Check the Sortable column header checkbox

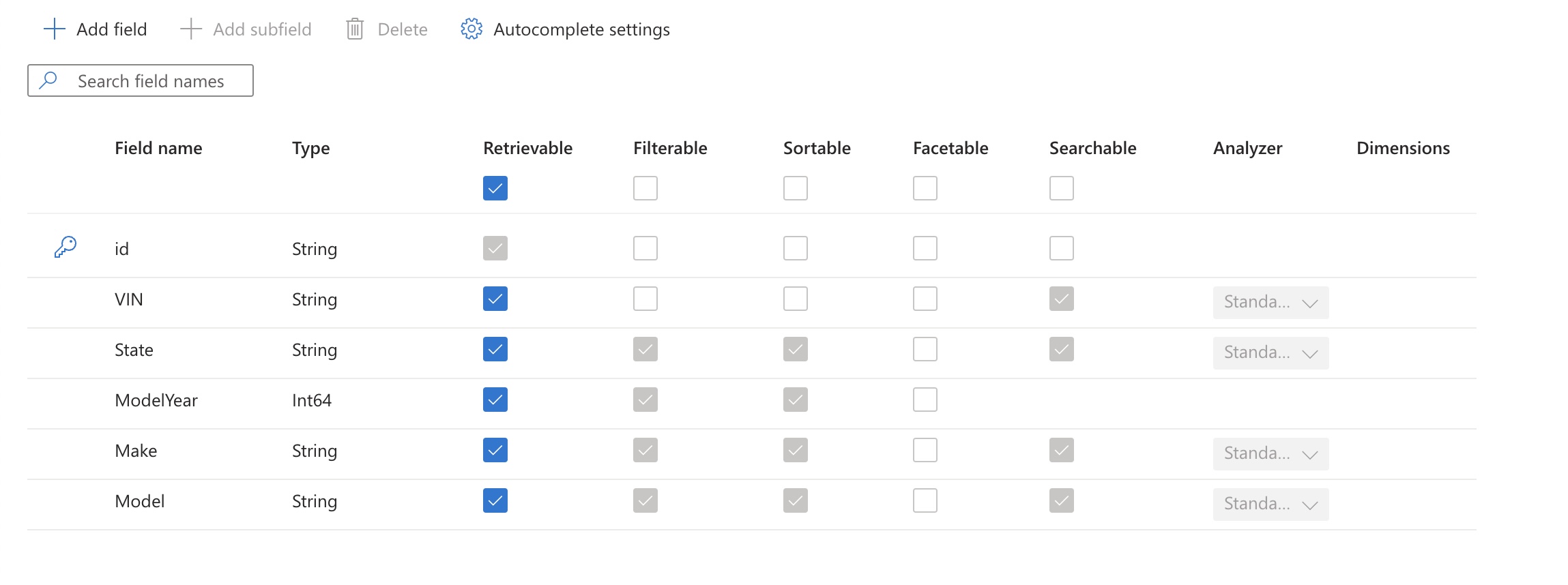[795, 188]
